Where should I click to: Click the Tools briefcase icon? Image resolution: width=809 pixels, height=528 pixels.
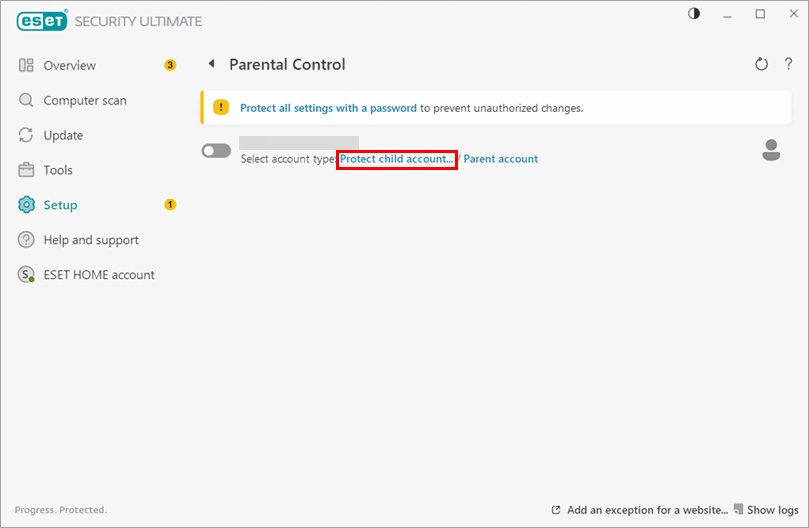(26, 171)
